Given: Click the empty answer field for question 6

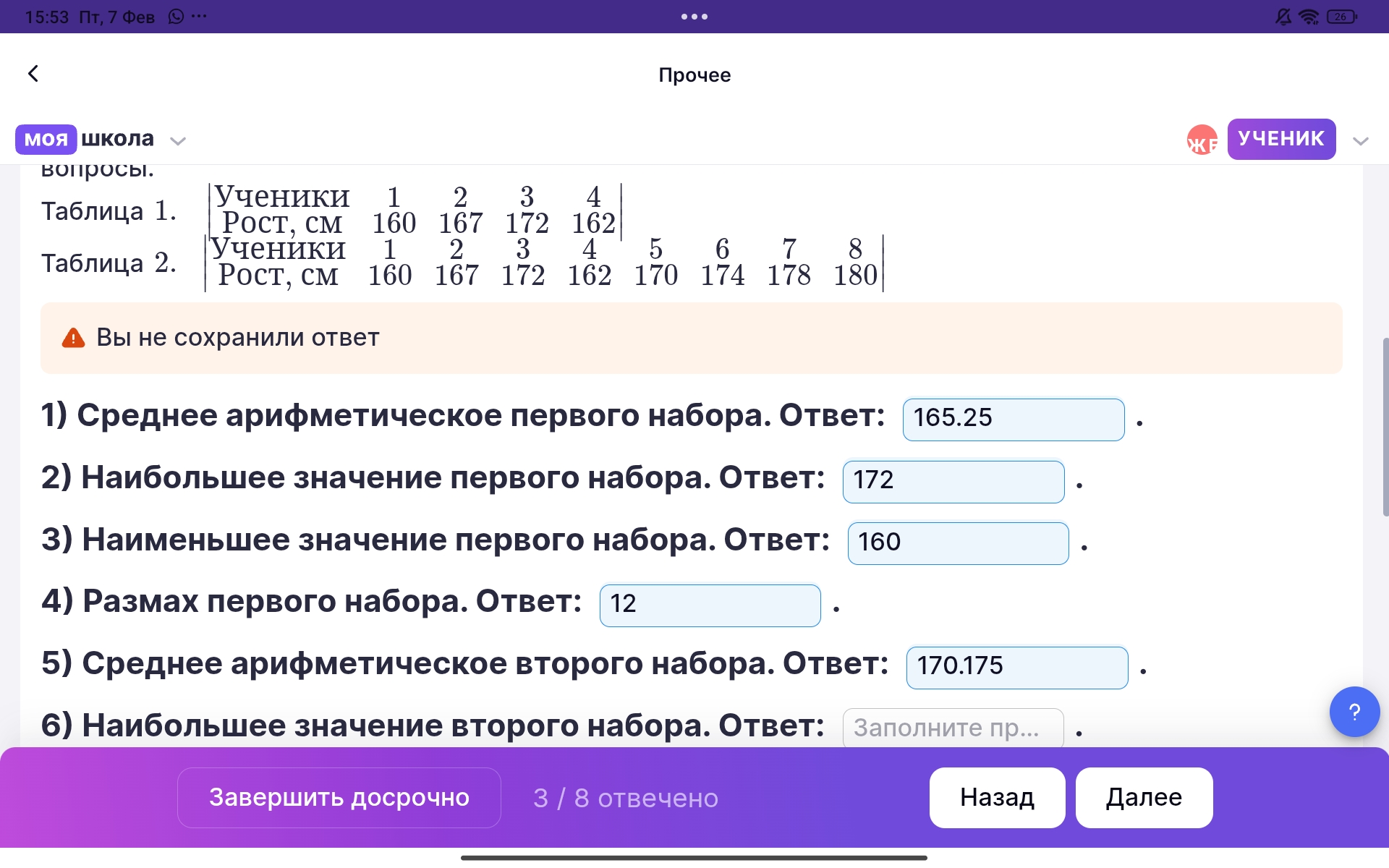Looking at the screenshot, I should (x=952, y=728).
